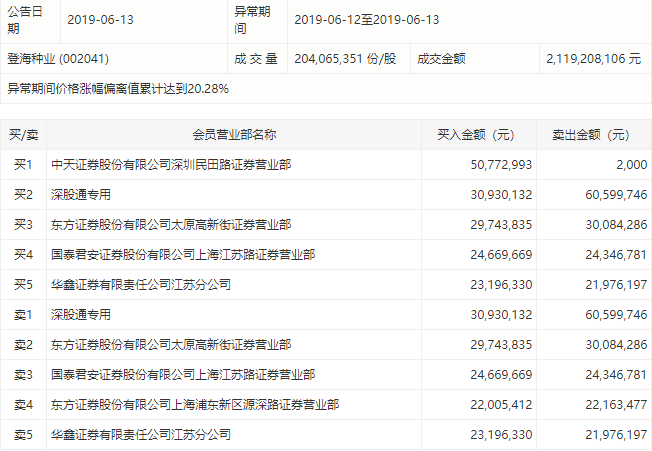Click the 买1 rank cell
652x451 pixels.
pos(23,165)
